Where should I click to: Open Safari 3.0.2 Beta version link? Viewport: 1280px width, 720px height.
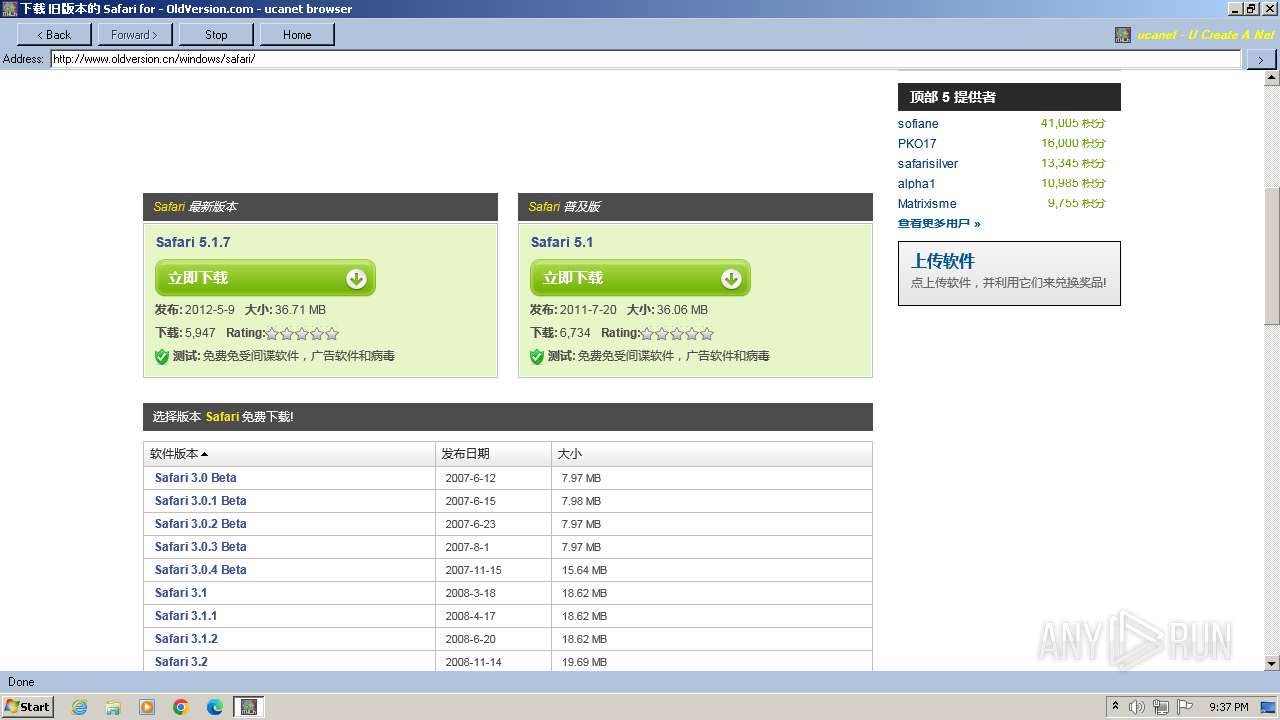click(200, 524)
